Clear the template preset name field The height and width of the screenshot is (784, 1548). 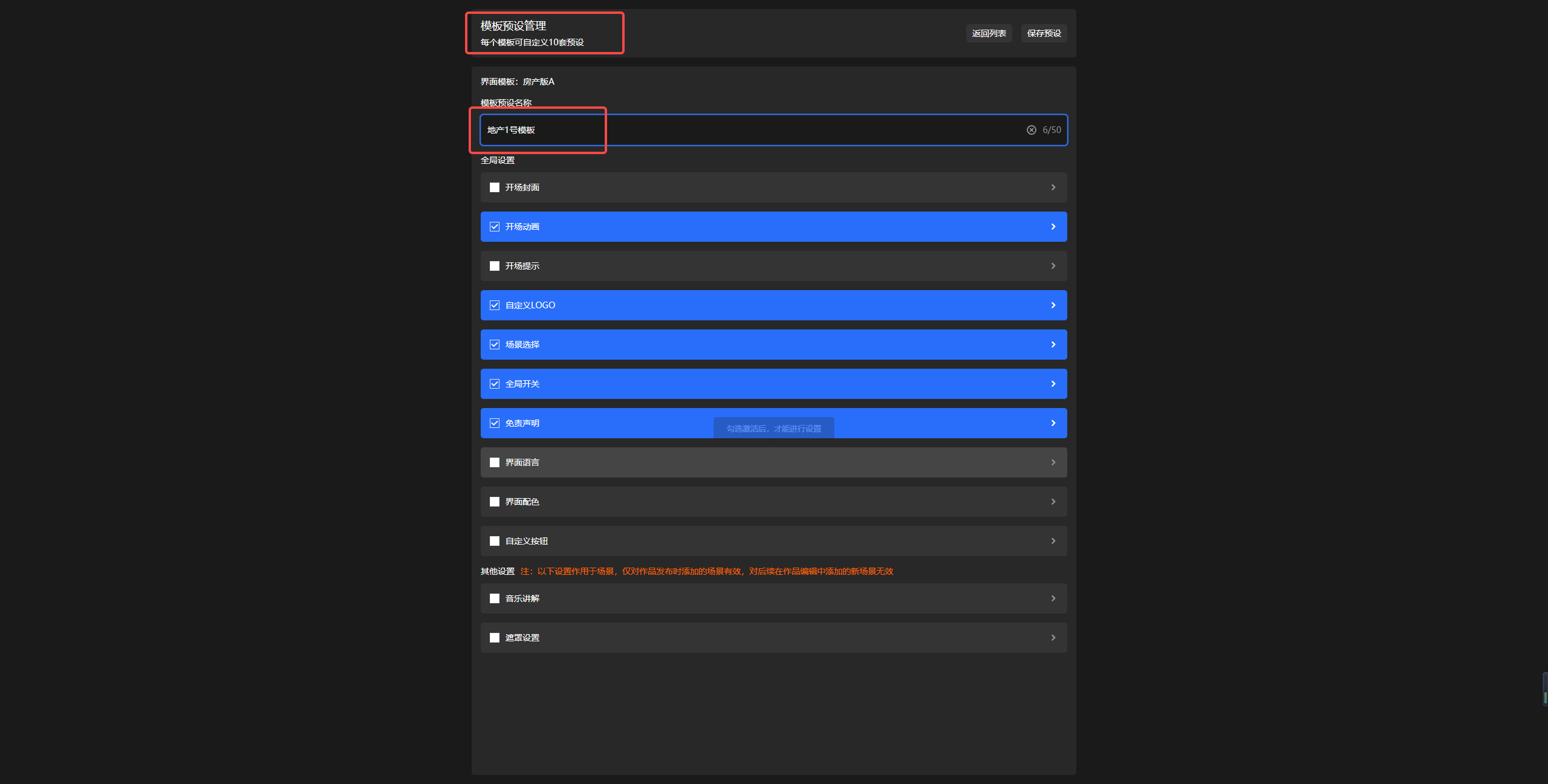coord(1031,130)
